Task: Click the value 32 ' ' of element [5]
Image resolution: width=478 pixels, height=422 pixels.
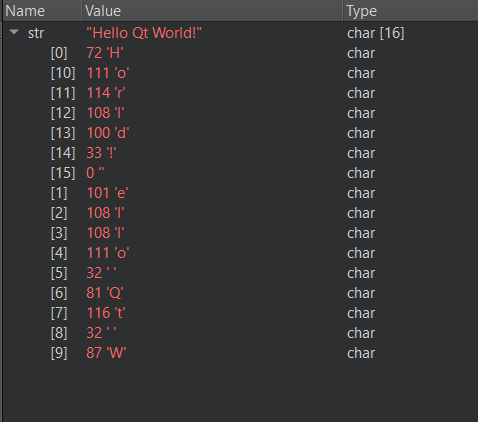Action: coord(101,273)
